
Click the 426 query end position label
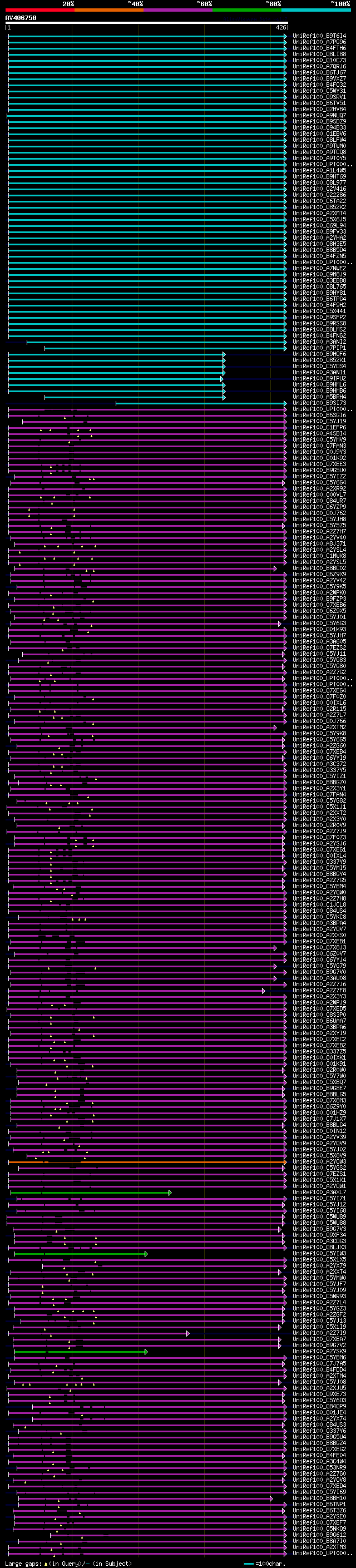point(281,27)
